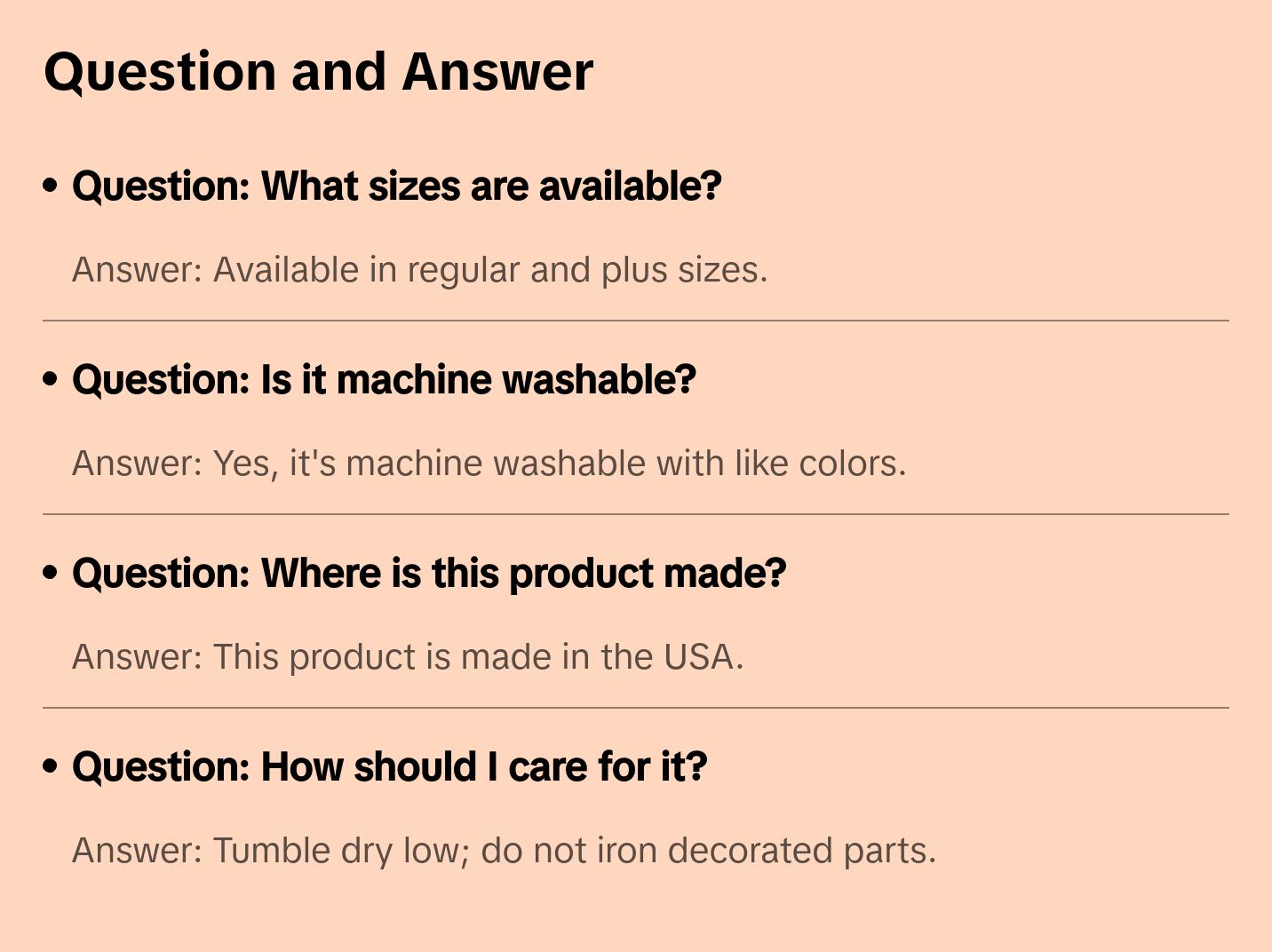This screenshot has height=952, width=1272.
Task: Click the words "plus sizes" in the first answer
Action: [682, 270]
